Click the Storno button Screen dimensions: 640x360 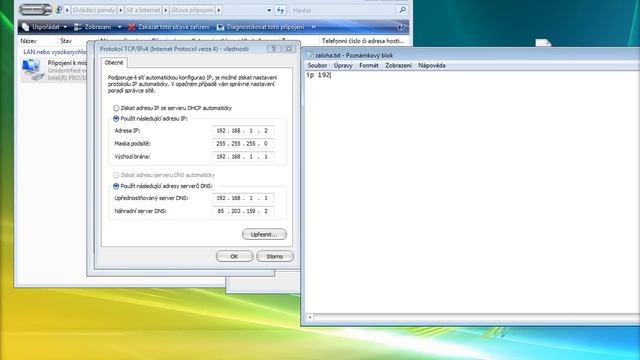275,256
